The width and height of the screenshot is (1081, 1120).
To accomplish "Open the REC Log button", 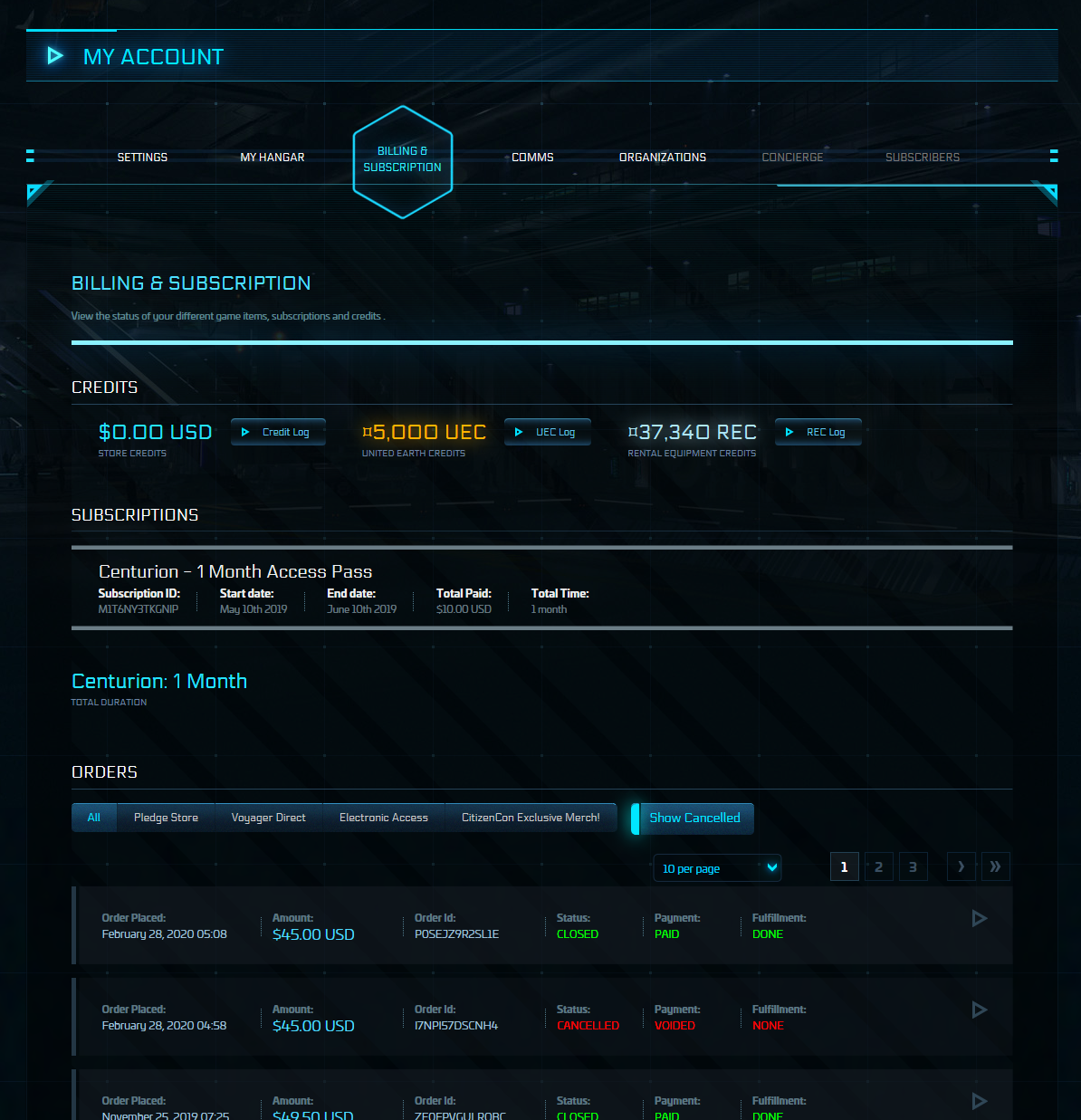I will tap(818, 432).
